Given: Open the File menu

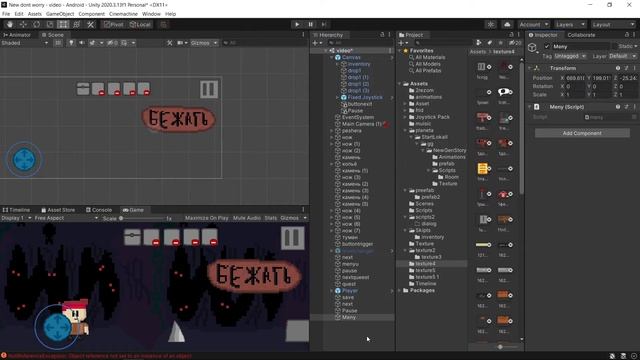Looking at the screenshot, I should coord(6,14).
